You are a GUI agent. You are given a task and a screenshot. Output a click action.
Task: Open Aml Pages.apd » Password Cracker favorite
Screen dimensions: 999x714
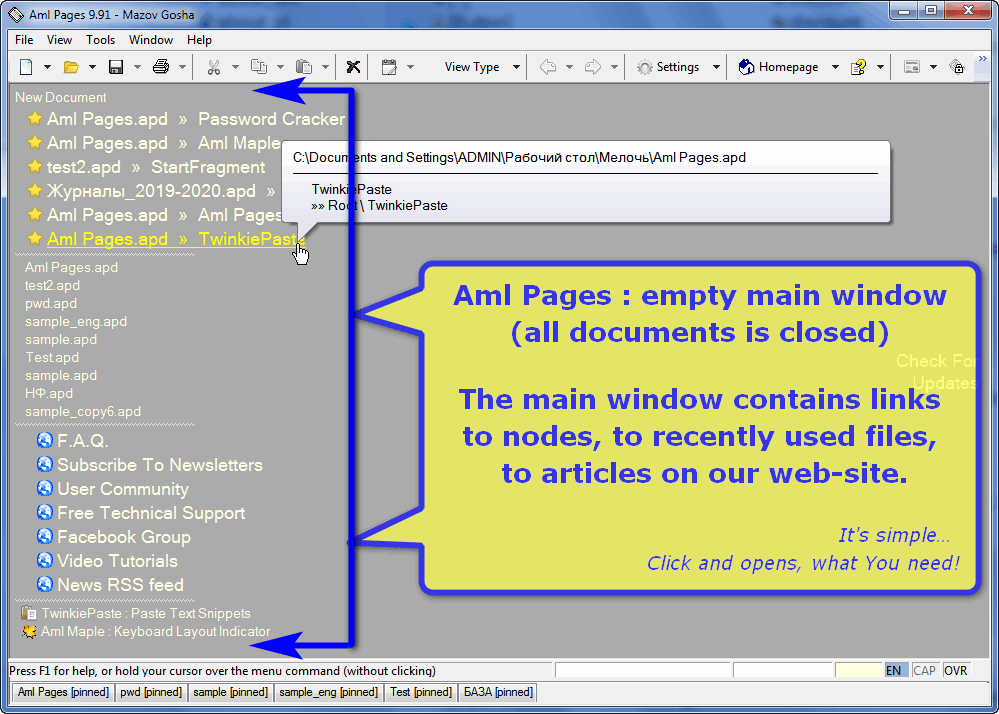pos(196,118)
